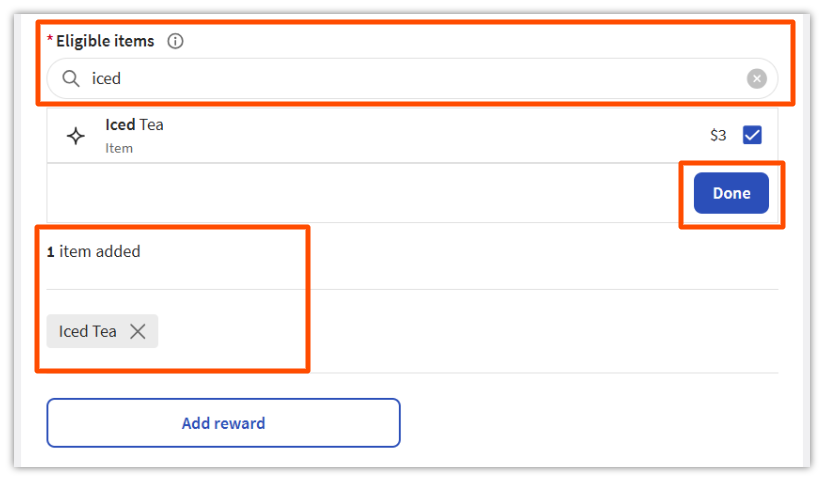Viewport: 822px width, 477px height.
Task: Click the $3 price of Iced Tea
Action: (718, 135)
